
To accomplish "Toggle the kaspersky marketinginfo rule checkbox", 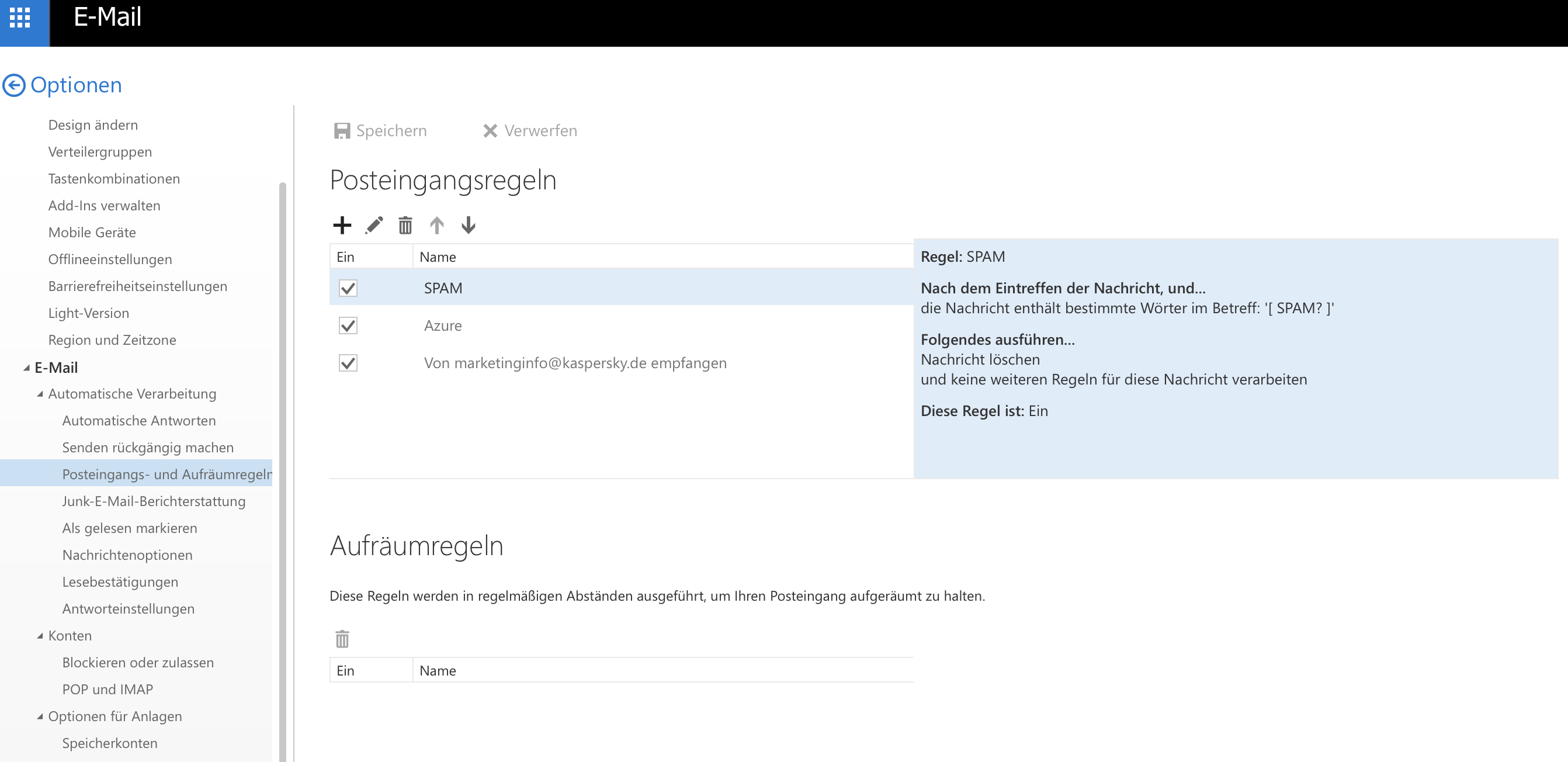I will (x=348, y=363).
